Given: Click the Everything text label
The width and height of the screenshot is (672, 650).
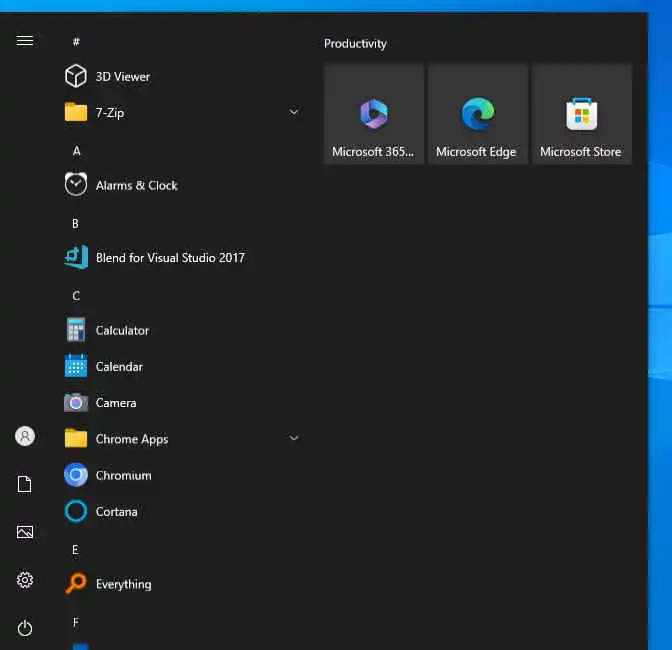Looking at the screenshot, I should coord(123,584).
